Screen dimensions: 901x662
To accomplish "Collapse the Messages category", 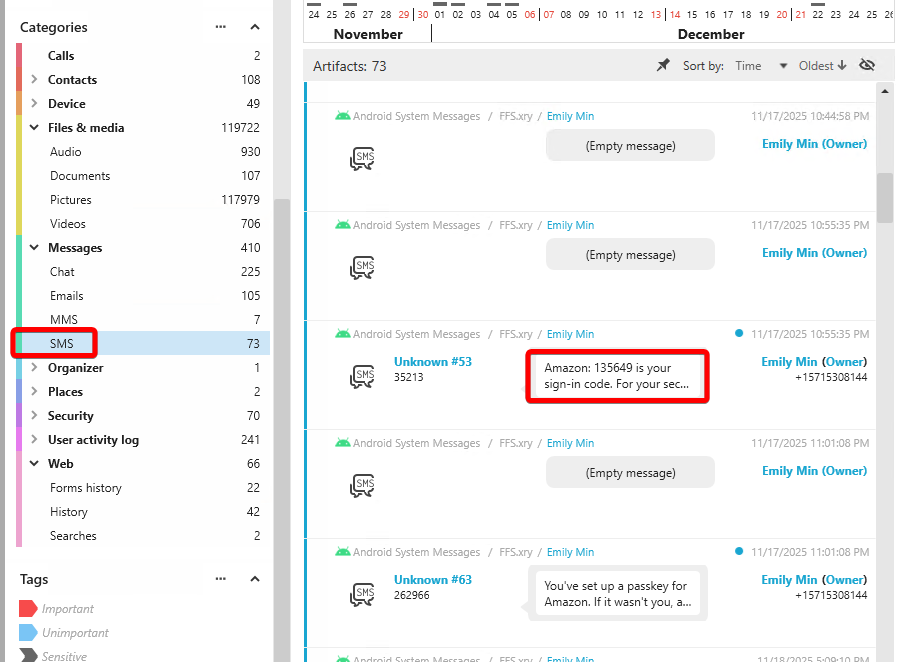I will click(34, 248).
